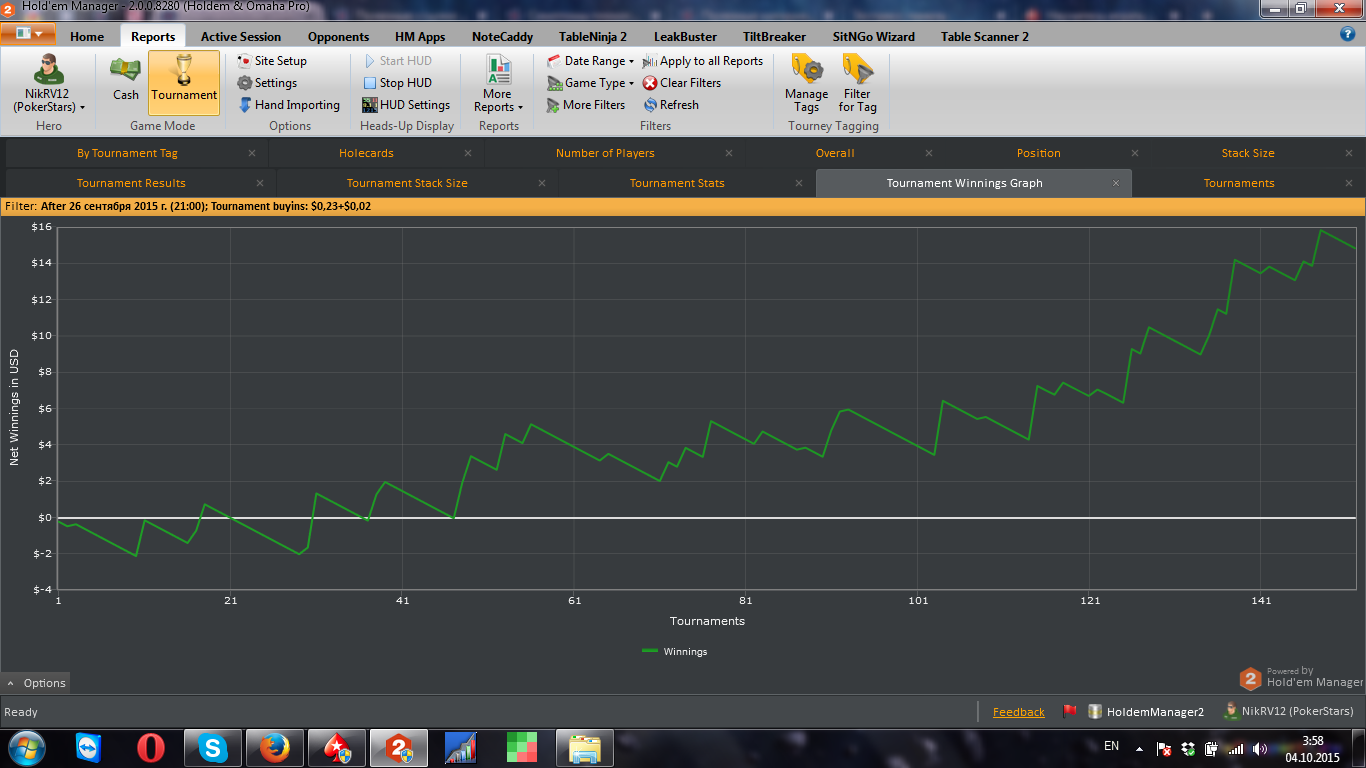Click the Winnings legend entry
This screenshot has width=1366, height=768.
click(x=675, y=651)
